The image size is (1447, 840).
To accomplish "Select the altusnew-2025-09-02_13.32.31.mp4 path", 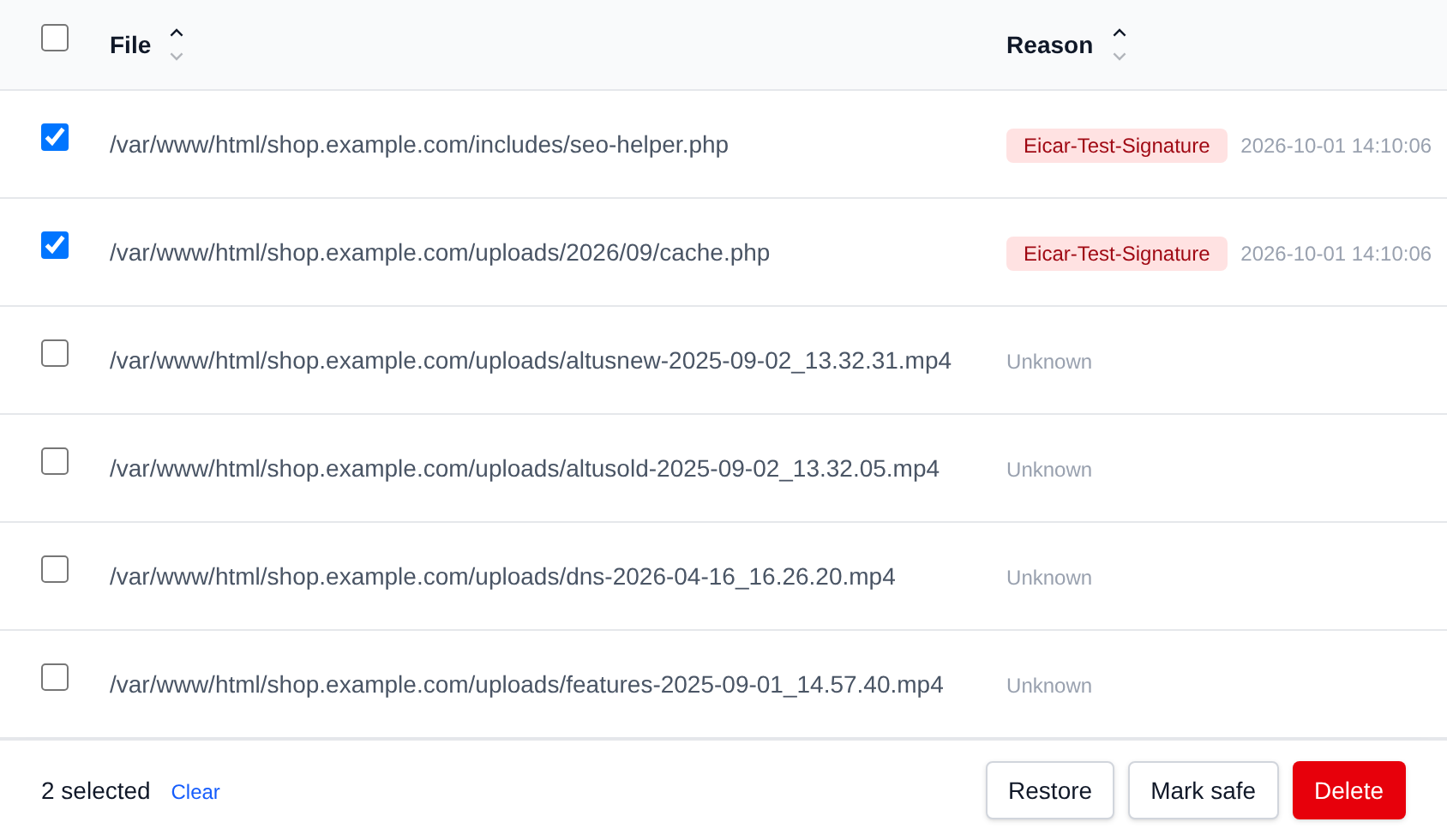I will pyautogui.click(x=531, y=361).
